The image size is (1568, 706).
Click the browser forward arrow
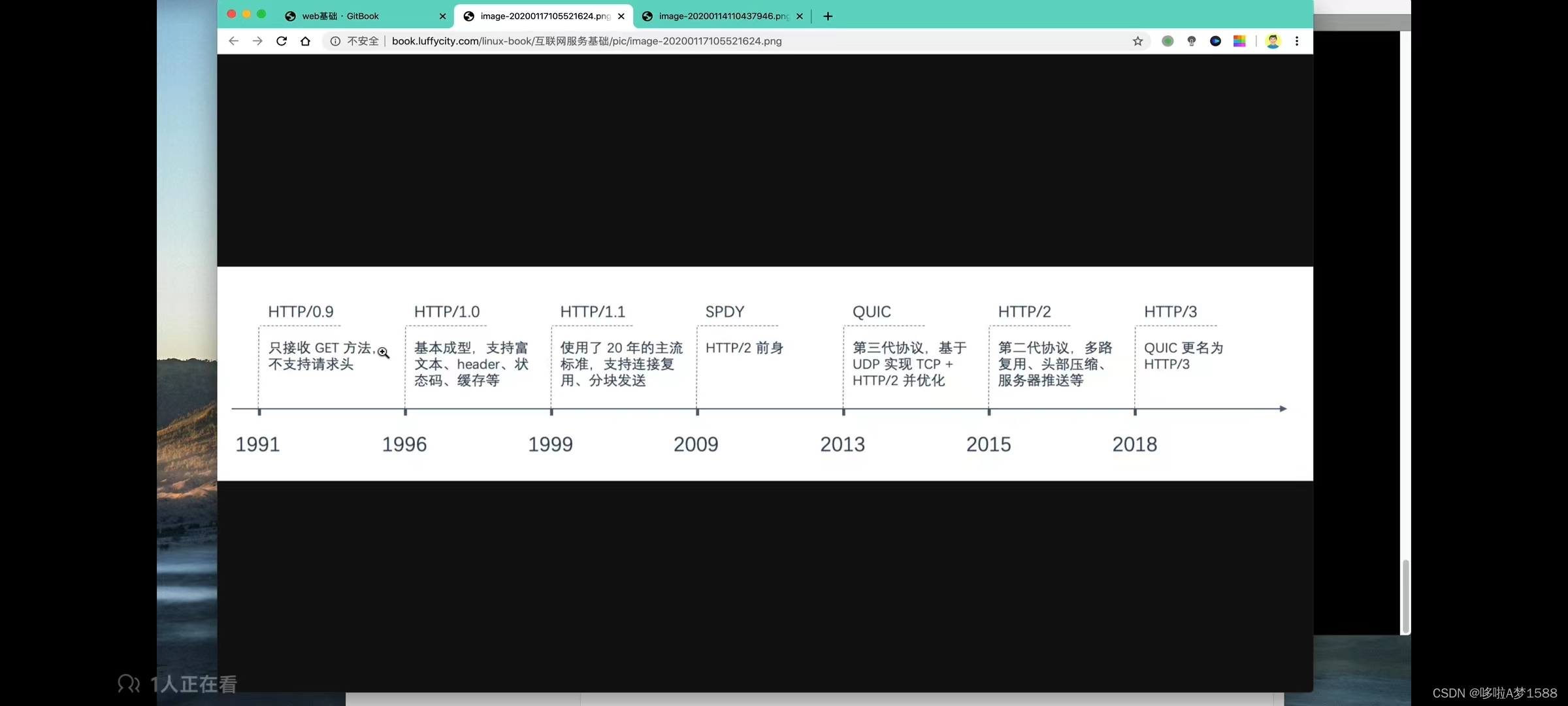257,41
